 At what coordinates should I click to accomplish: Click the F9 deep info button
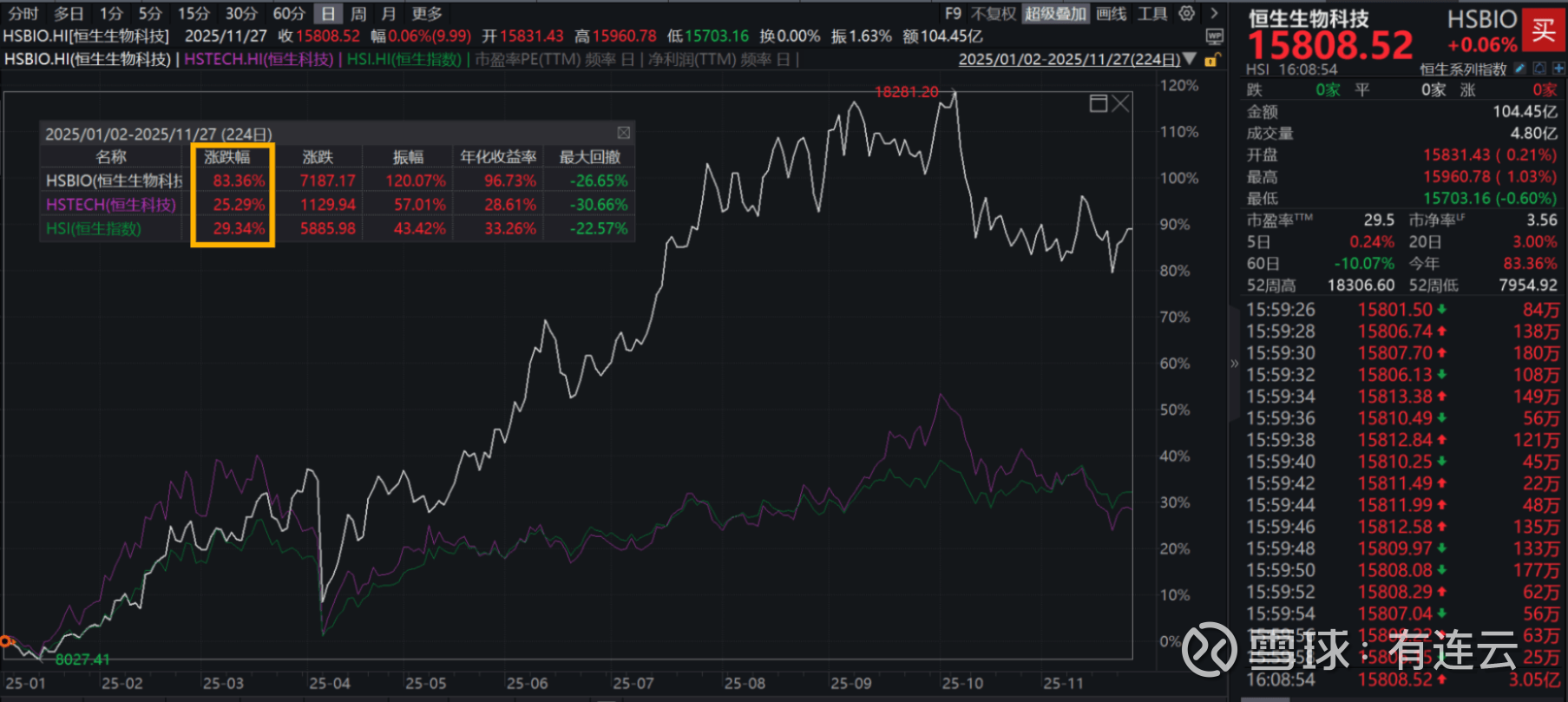click(953, 14)
